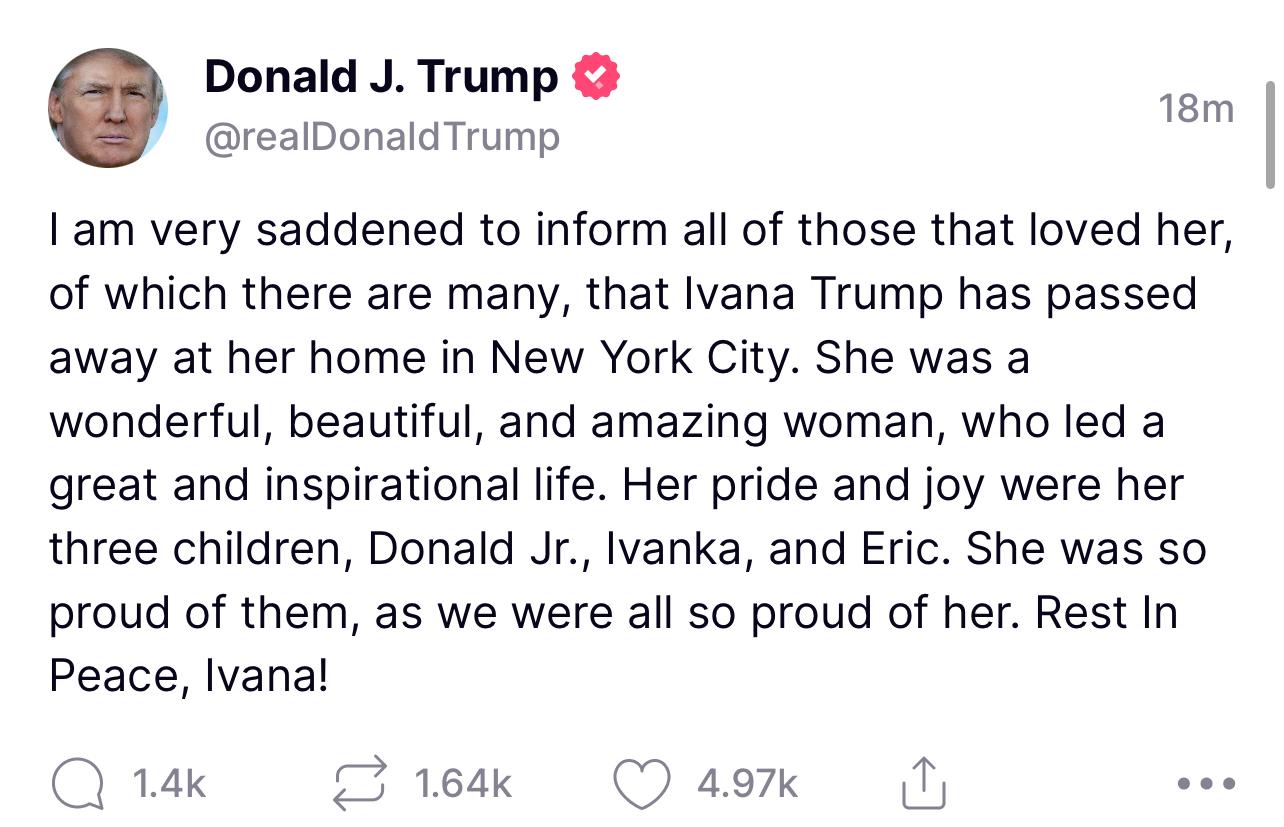Click the 4.97k likes count
Screen dimensions: 1284x827
(x=747, y=784)
